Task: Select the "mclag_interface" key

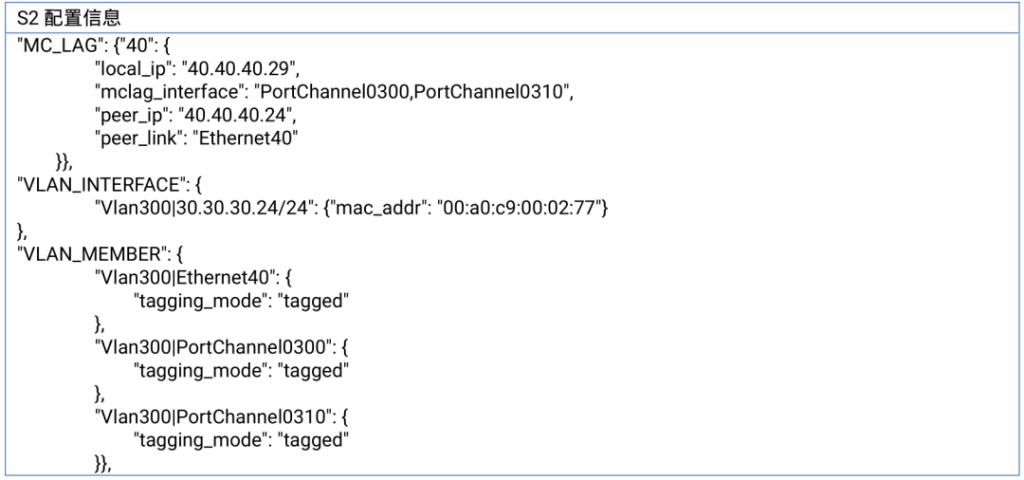Action: (167, 94)
